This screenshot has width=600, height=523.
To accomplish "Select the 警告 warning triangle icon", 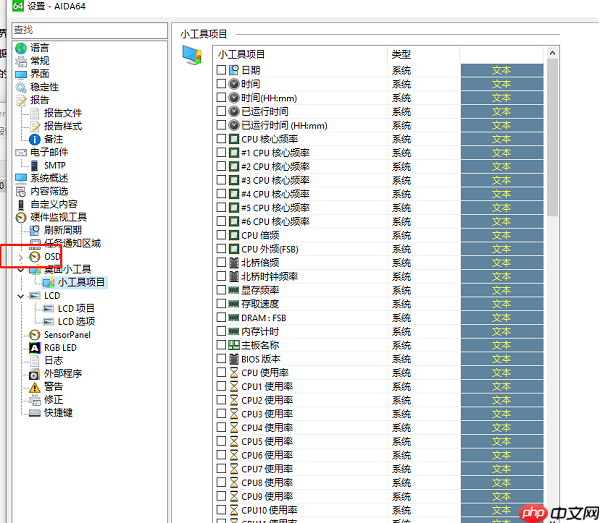I will [35, 387].
